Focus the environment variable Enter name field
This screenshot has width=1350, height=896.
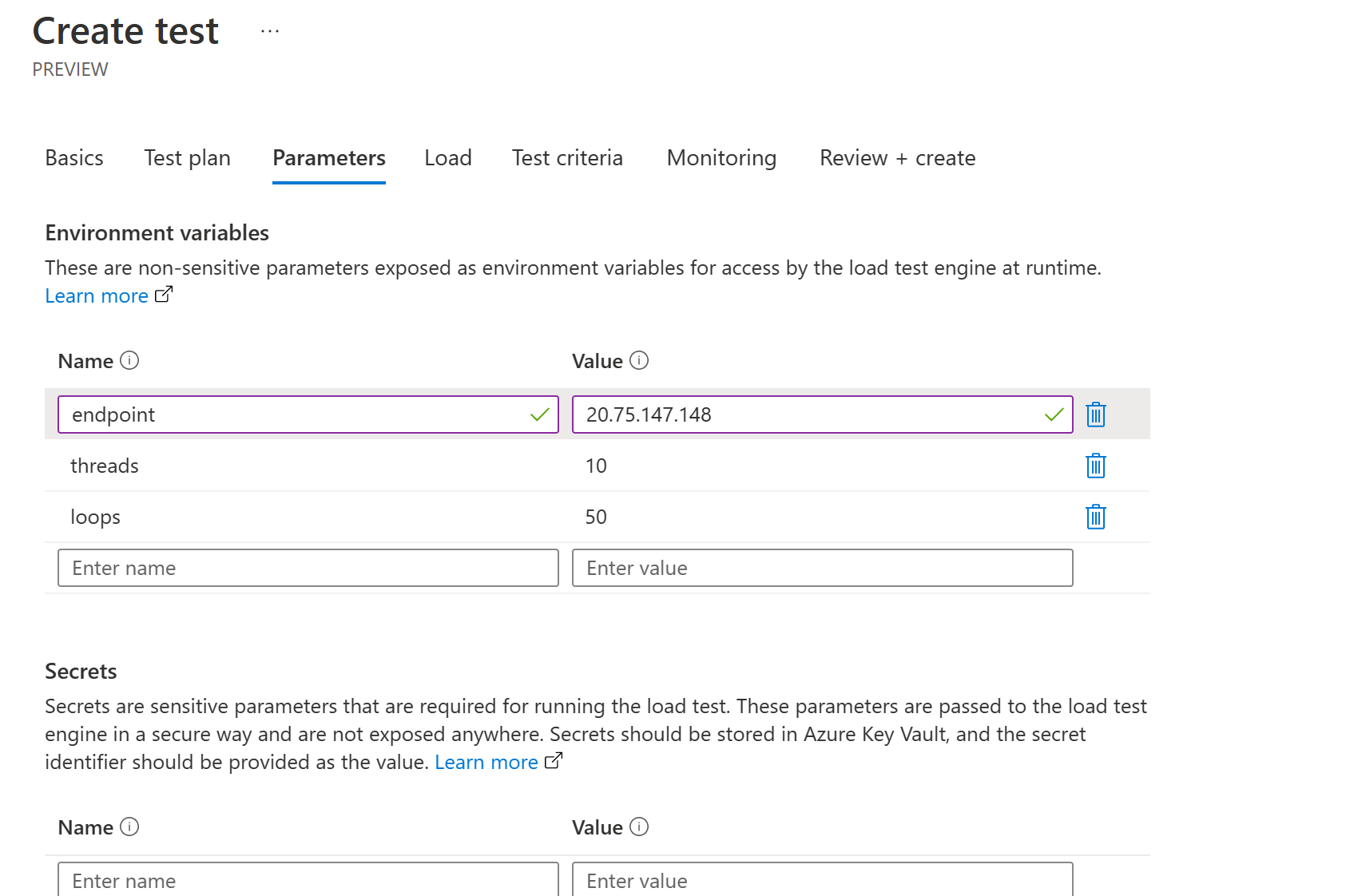(308, 568)
